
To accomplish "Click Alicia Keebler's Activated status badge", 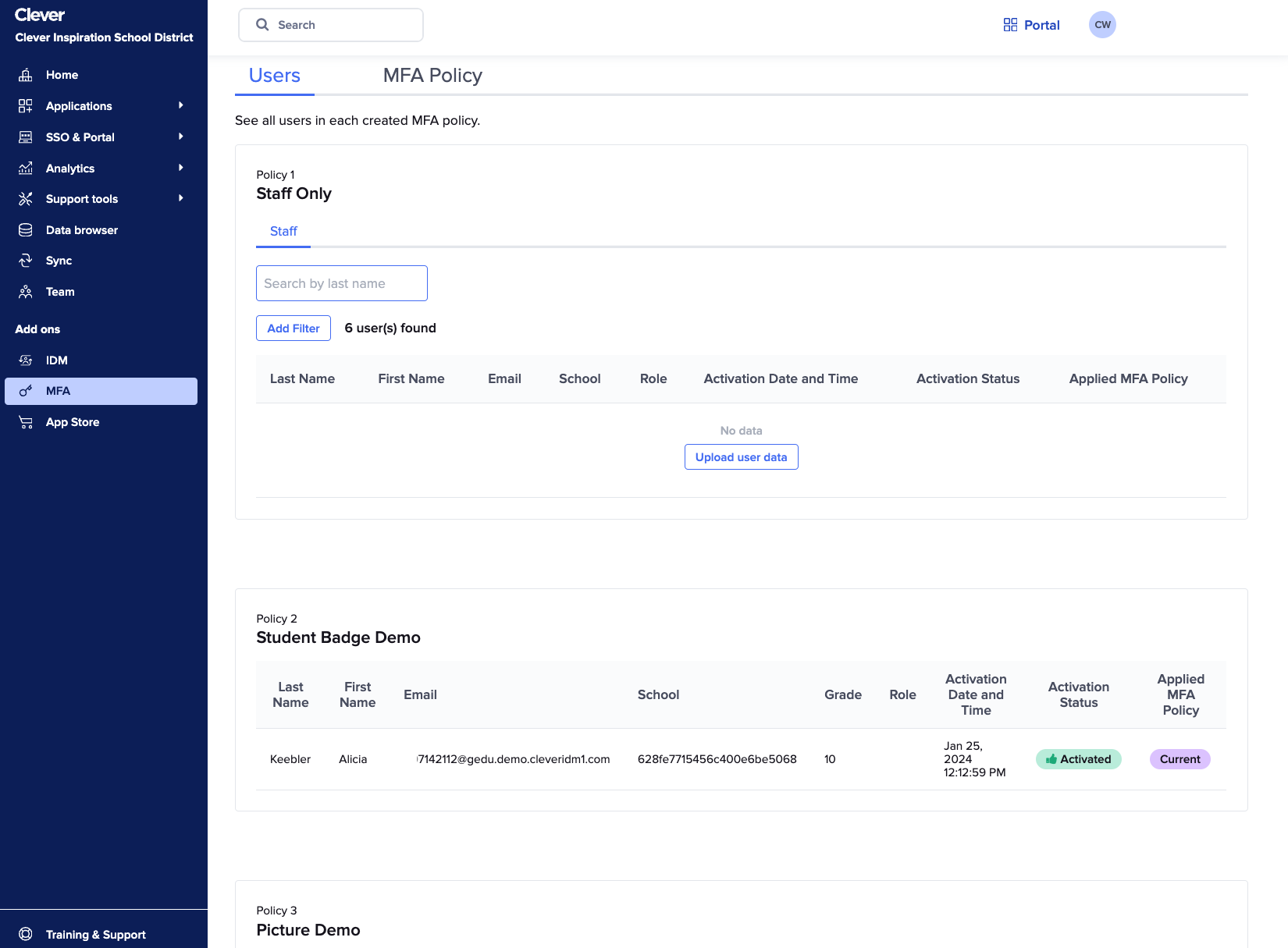I will coord(1078,758).
